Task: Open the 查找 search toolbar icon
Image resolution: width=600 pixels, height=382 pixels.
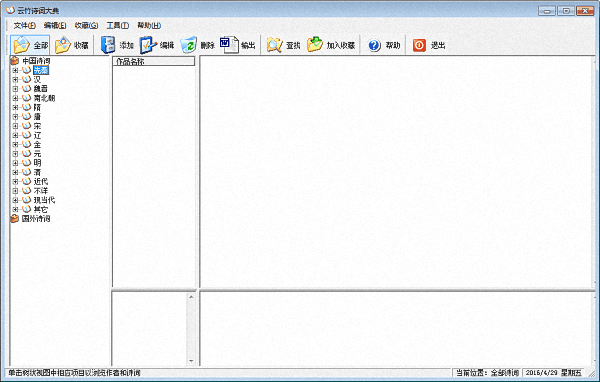Action: pyautogui.click(x=274, y=45)
